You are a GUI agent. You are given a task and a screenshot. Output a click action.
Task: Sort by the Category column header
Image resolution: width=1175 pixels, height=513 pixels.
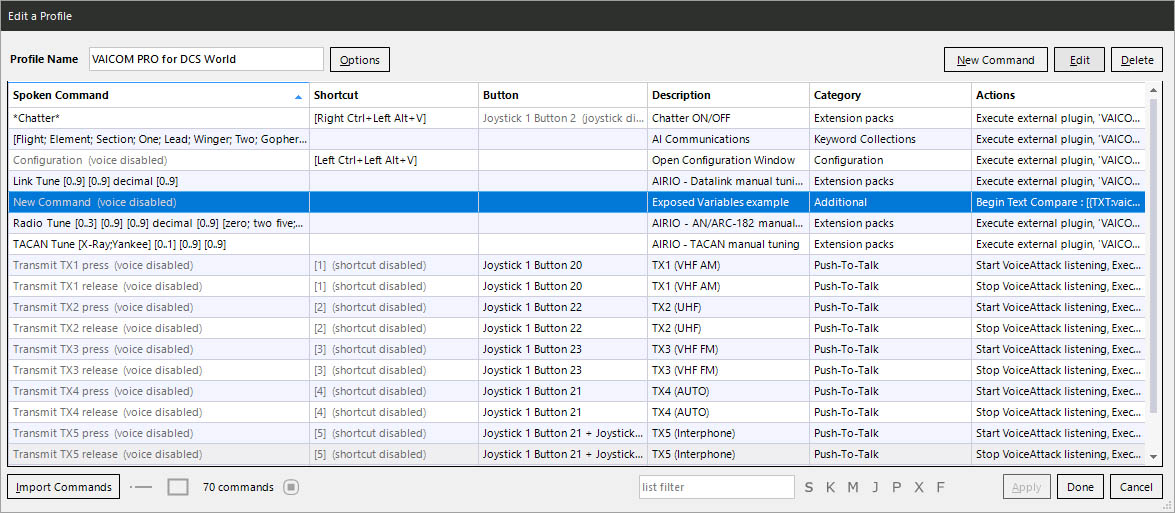pos(890,95)
